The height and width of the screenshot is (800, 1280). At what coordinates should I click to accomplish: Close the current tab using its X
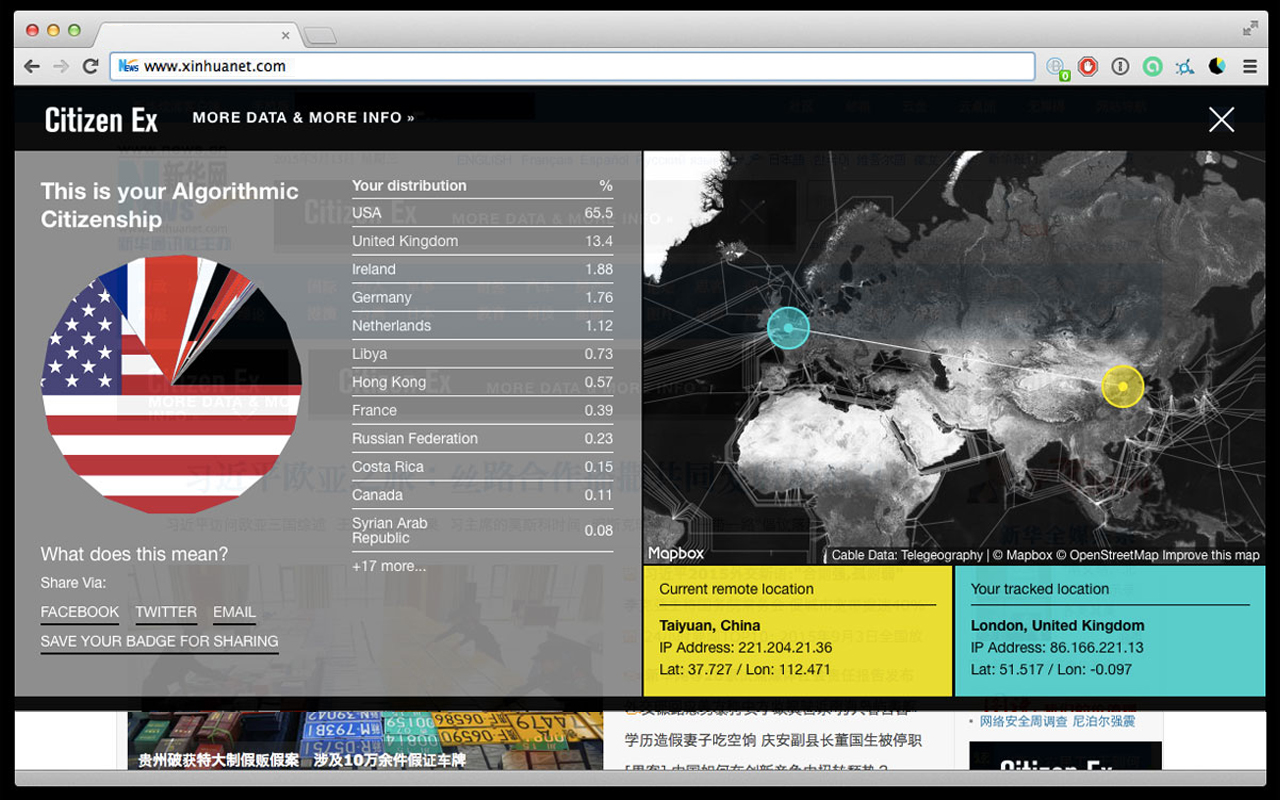pos(285,35)
